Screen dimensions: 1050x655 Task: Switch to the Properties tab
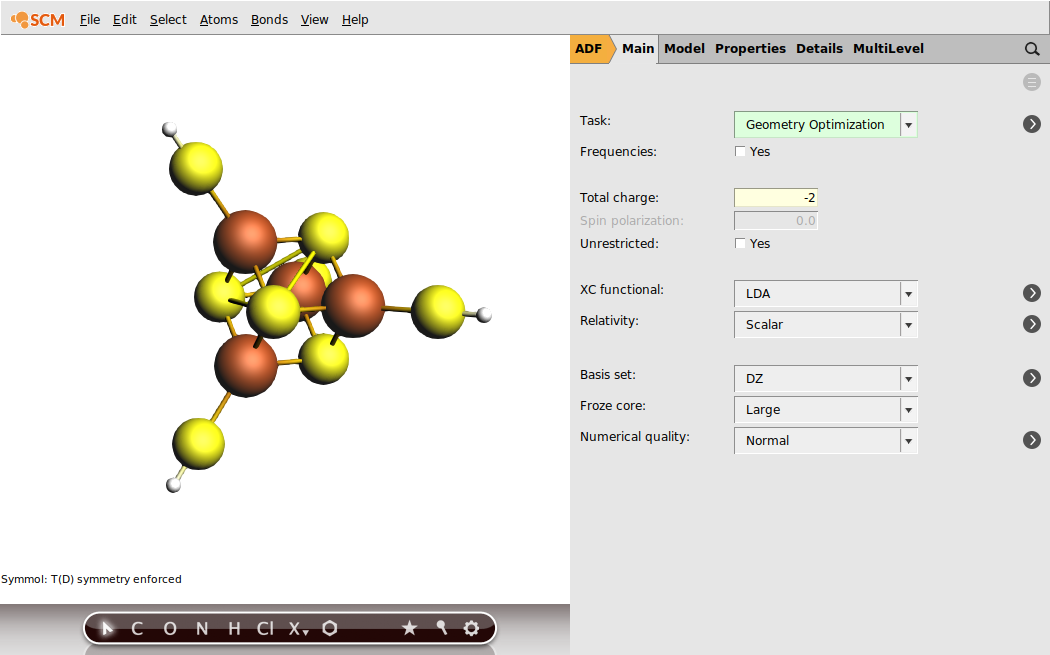click(x=750, y=48)
